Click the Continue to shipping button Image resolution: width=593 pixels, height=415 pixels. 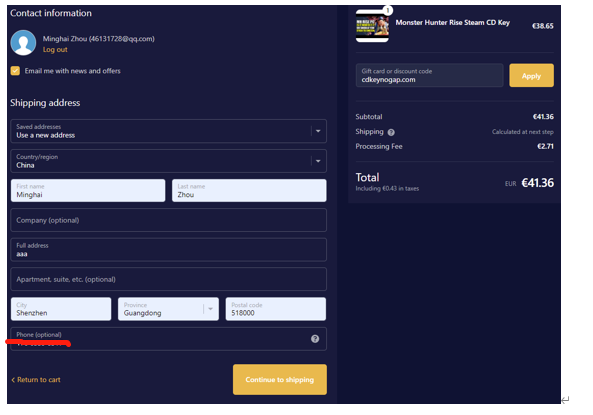point(280,379)
